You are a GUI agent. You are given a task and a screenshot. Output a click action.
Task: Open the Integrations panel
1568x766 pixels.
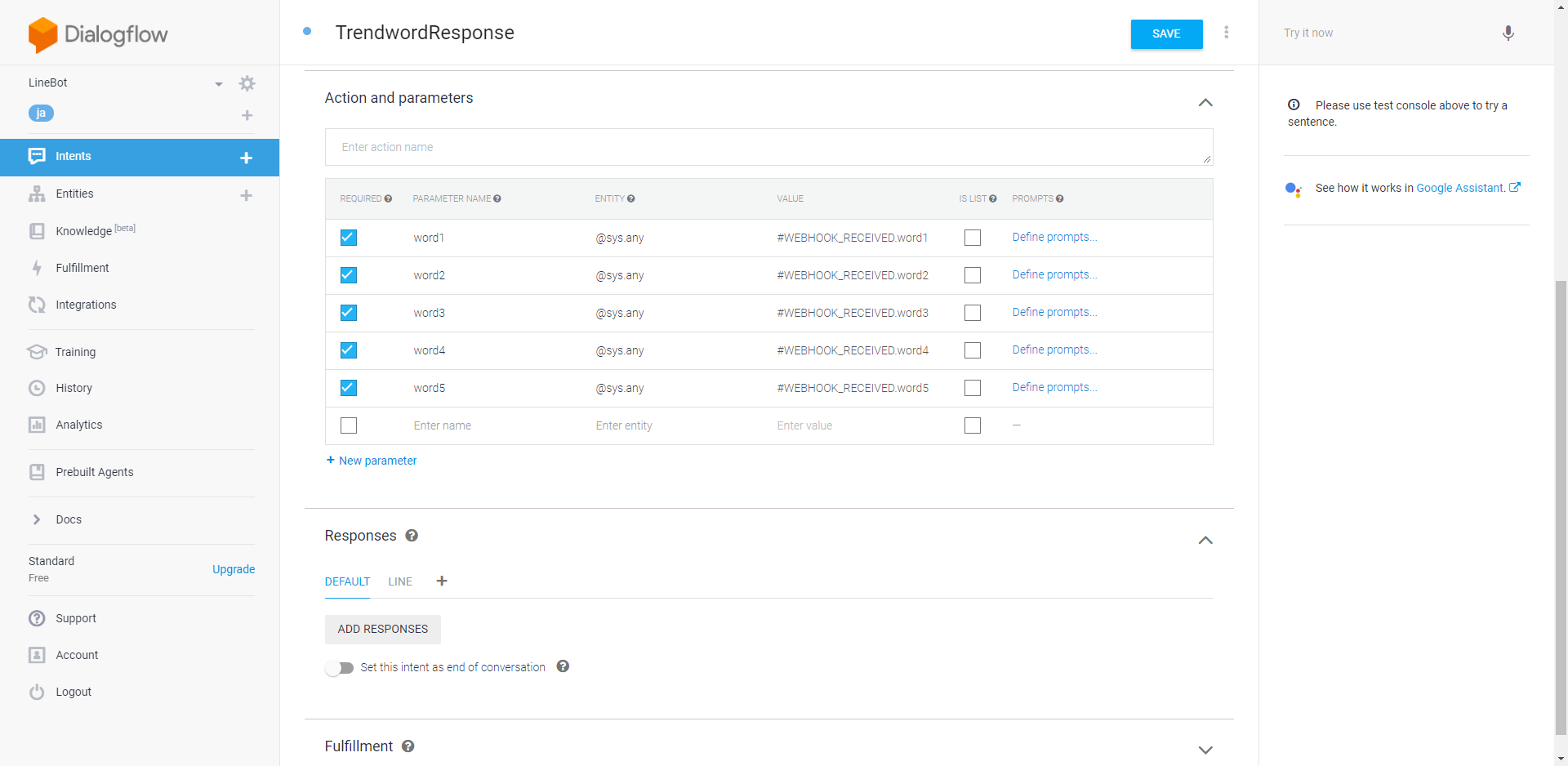click(86, 305)
